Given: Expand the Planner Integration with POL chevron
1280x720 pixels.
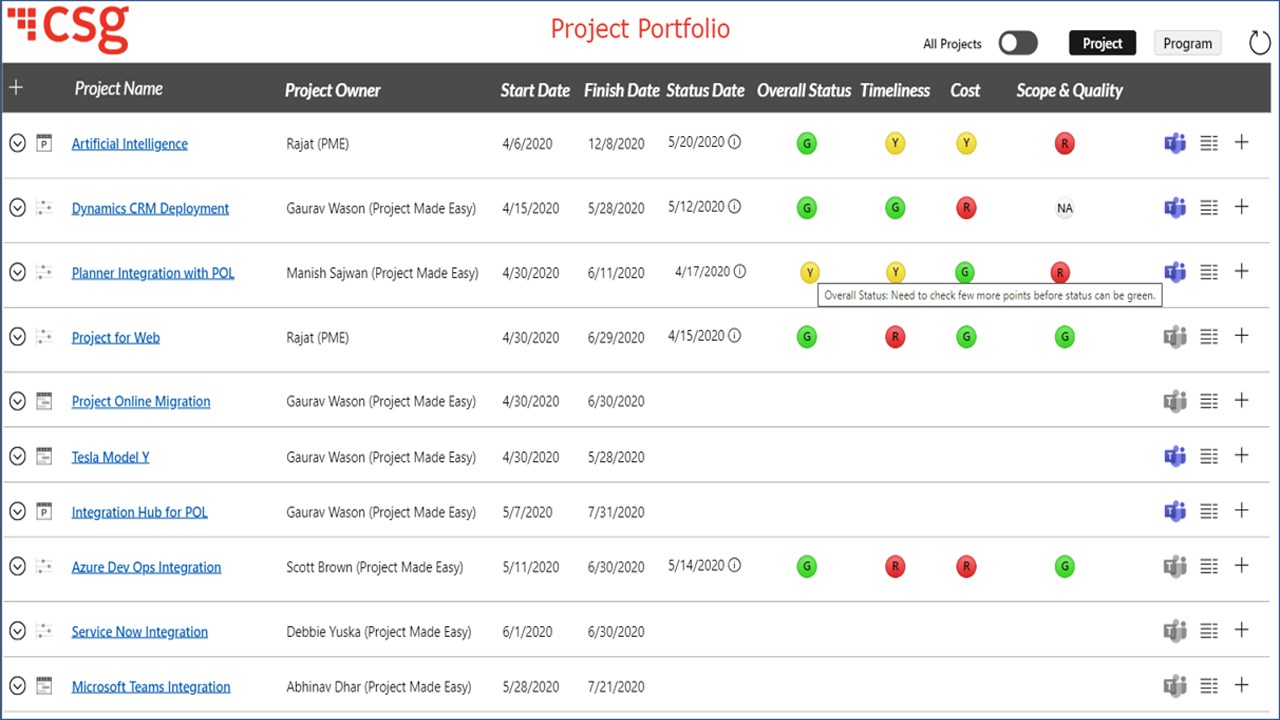Looking at the screenshot, I should click(x=17, y=272).
